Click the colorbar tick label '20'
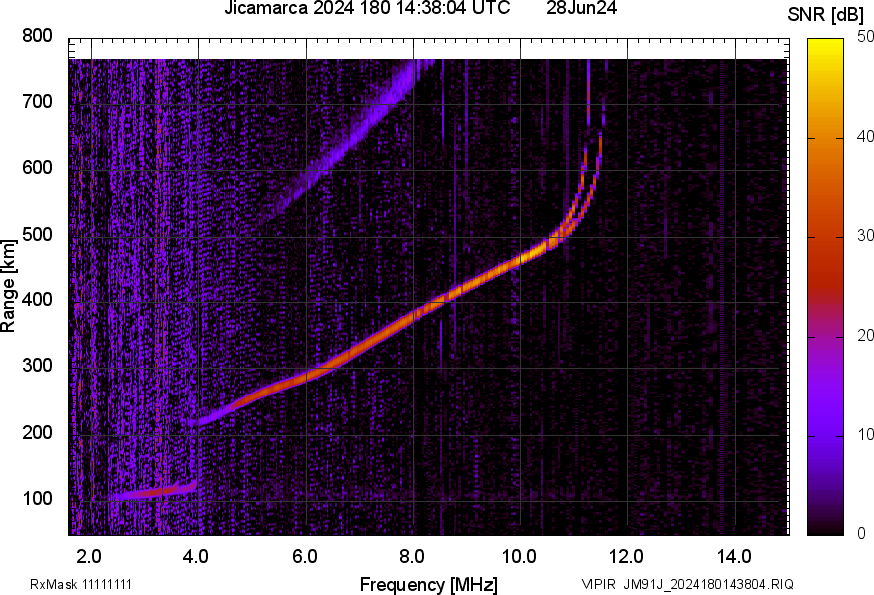This screenshot has height=595, width=874. 865,335
